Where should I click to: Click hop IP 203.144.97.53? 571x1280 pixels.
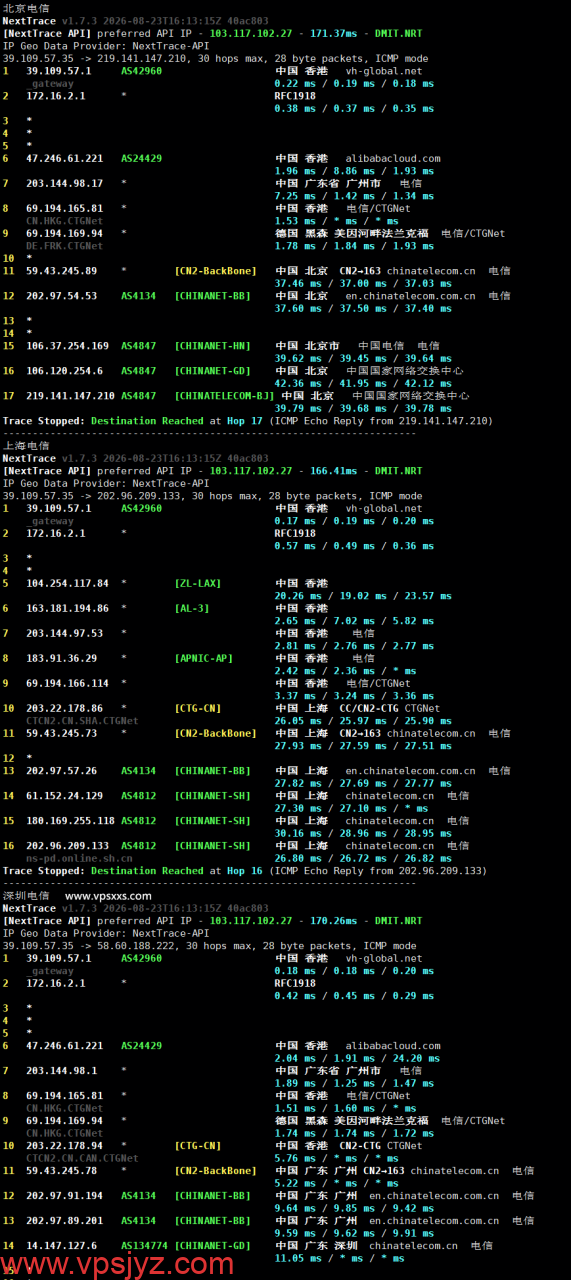(x=64, y=633)
